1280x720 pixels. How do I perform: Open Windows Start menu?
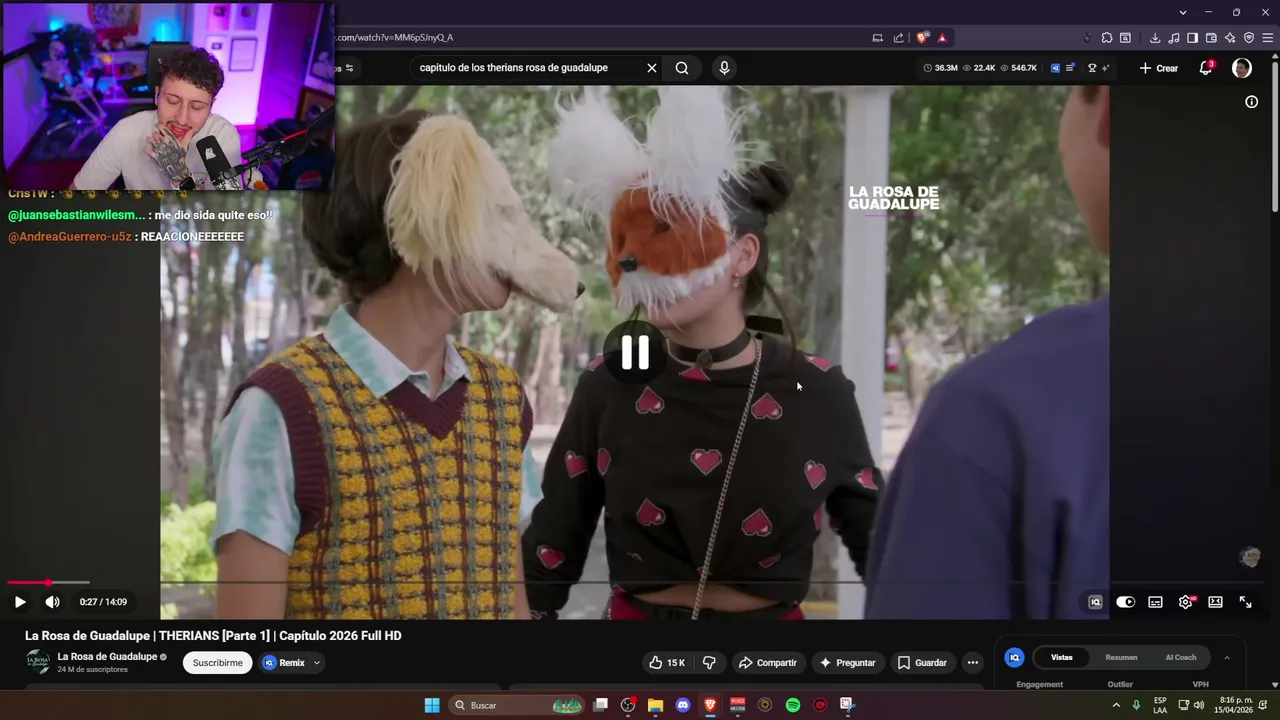pyautogui.click(x=432, y=705)
